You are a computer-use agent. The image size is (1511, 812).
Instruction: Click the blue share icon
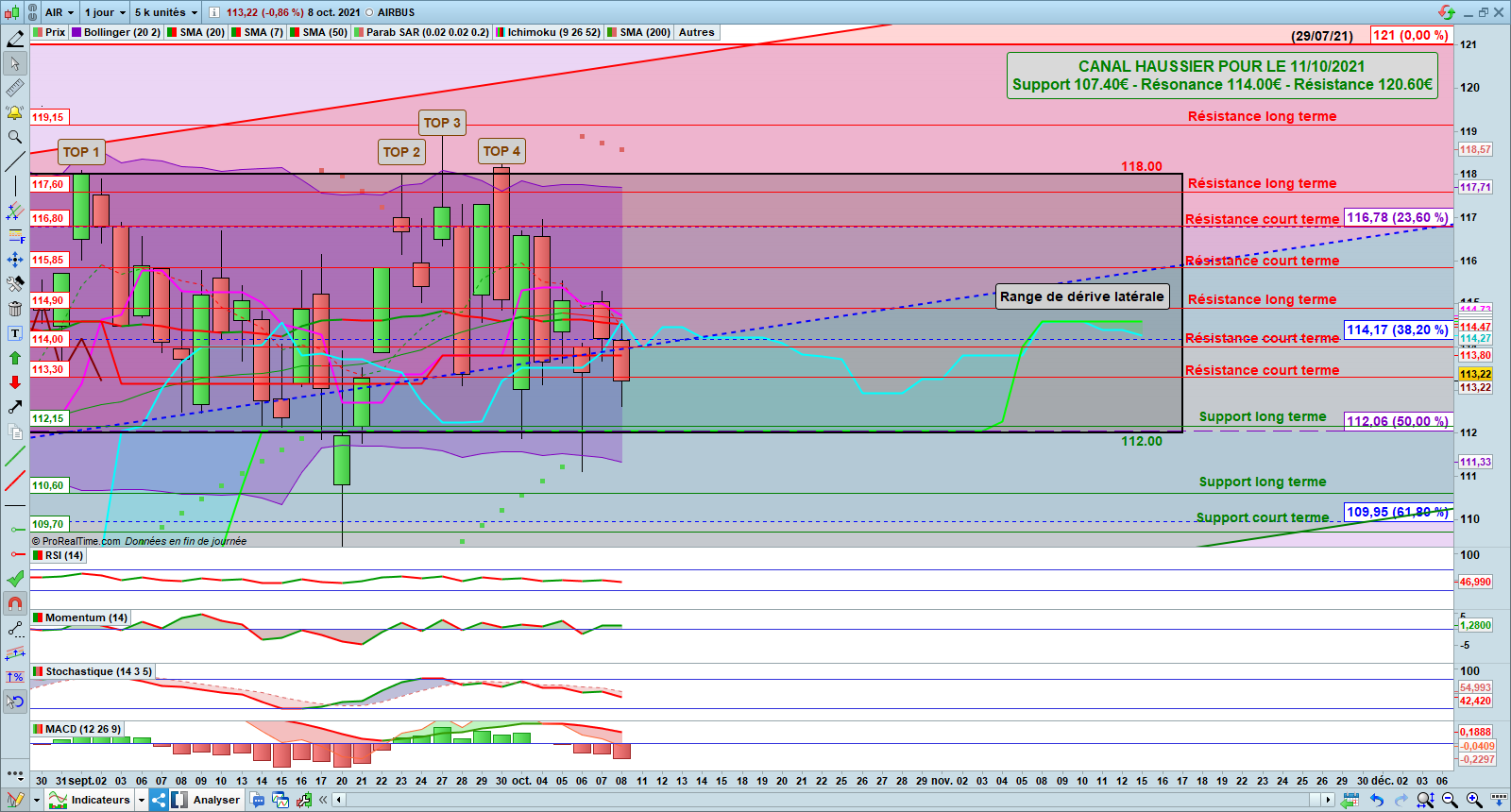point(158,800)
